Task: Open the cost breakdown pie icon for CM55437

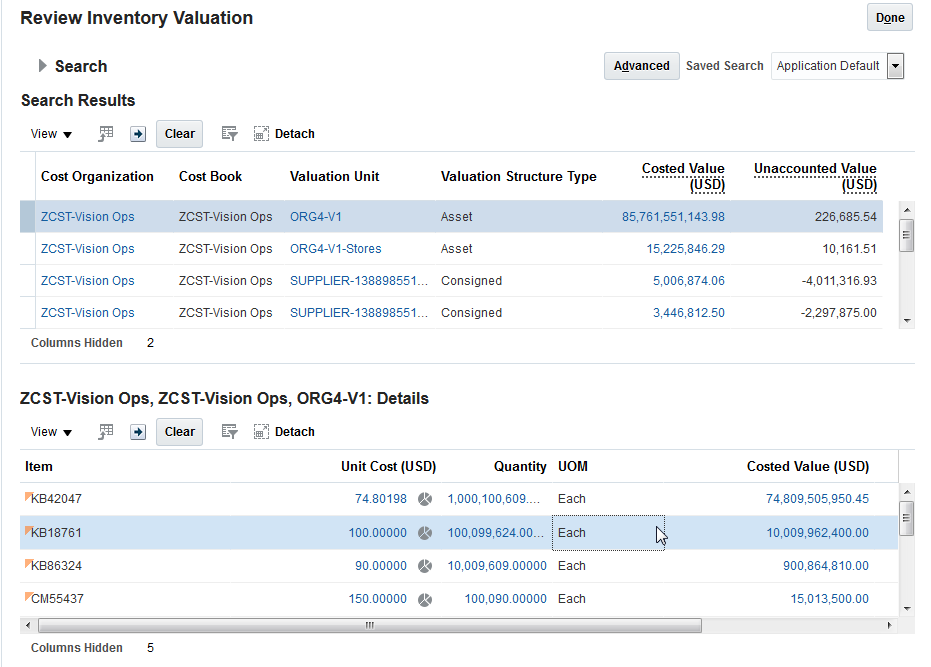Action: tap(424, 598)
